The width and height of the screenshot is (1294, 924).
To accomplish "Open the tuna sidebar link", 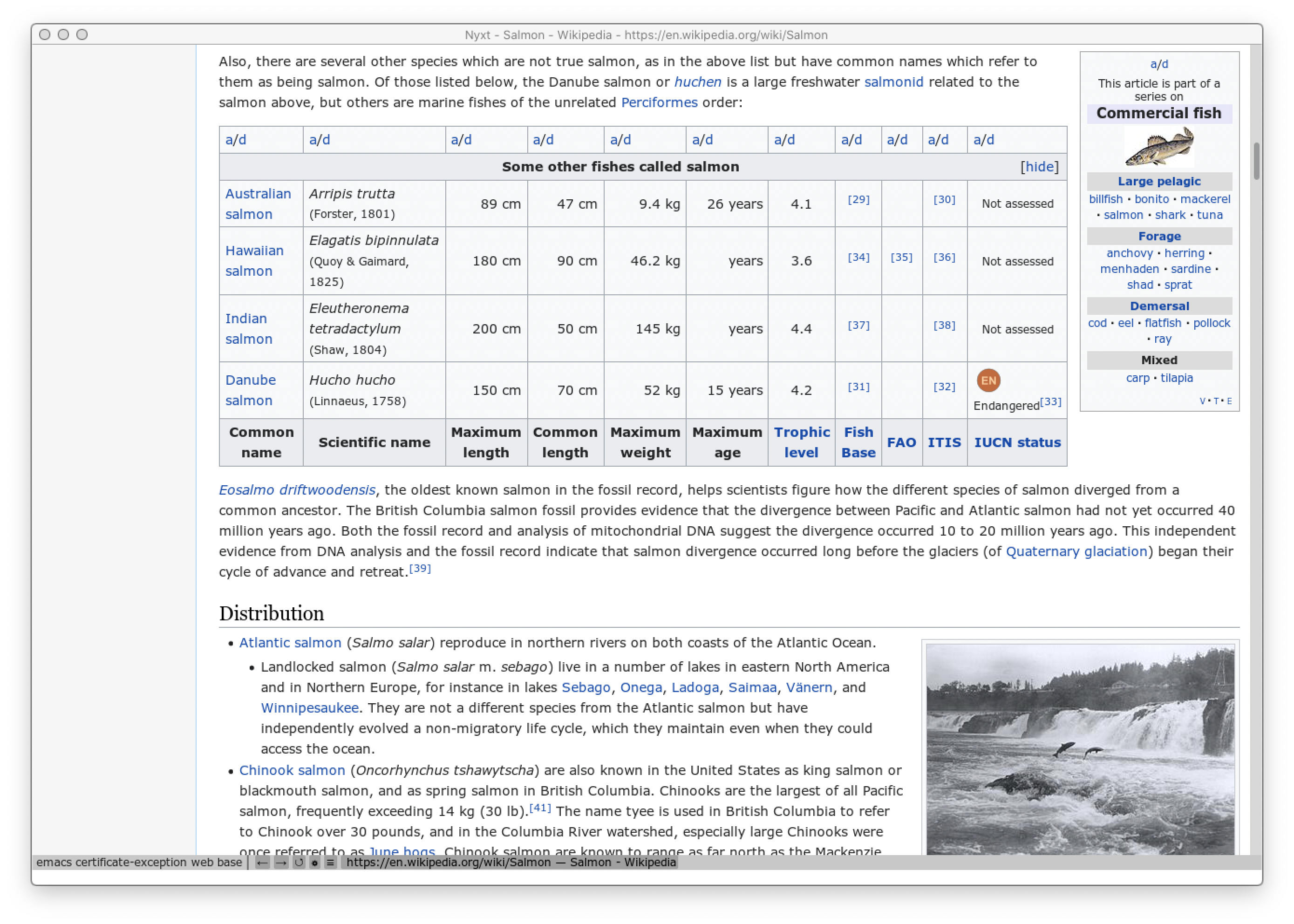I will click(x=1209, y=215).
